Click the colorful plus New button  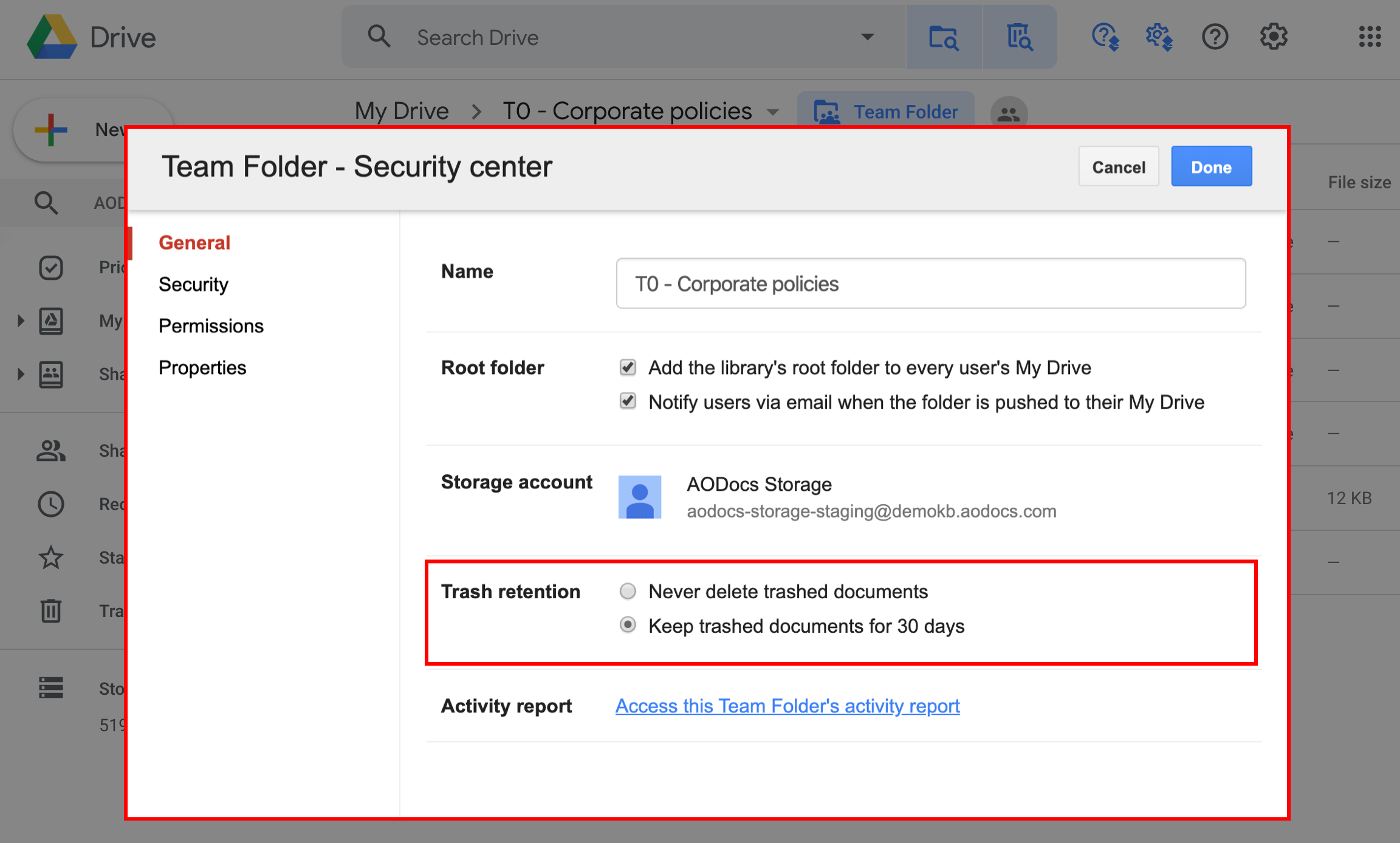[51, 129]
